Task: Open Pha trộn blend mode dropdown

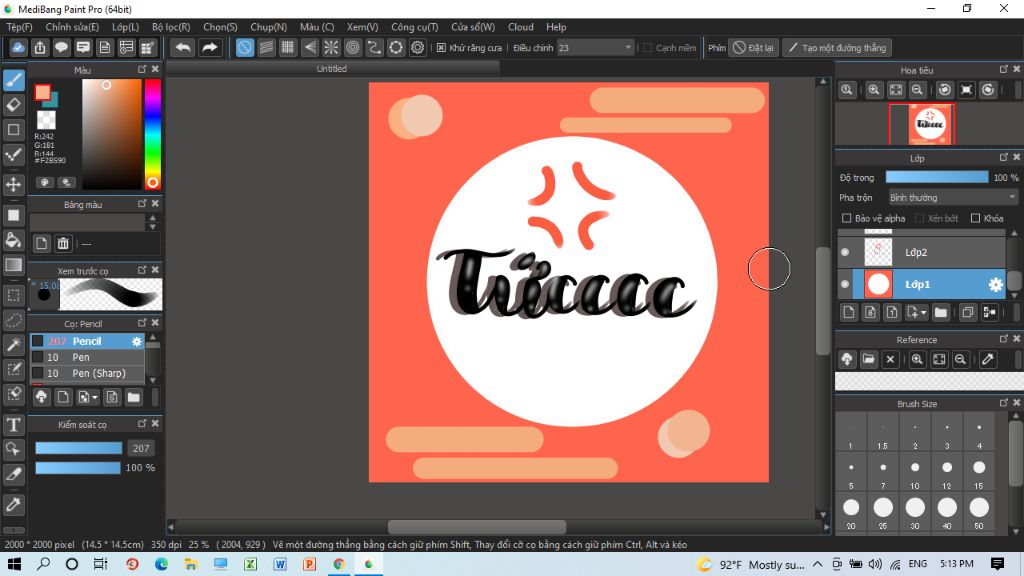Action: click(953, 197)
